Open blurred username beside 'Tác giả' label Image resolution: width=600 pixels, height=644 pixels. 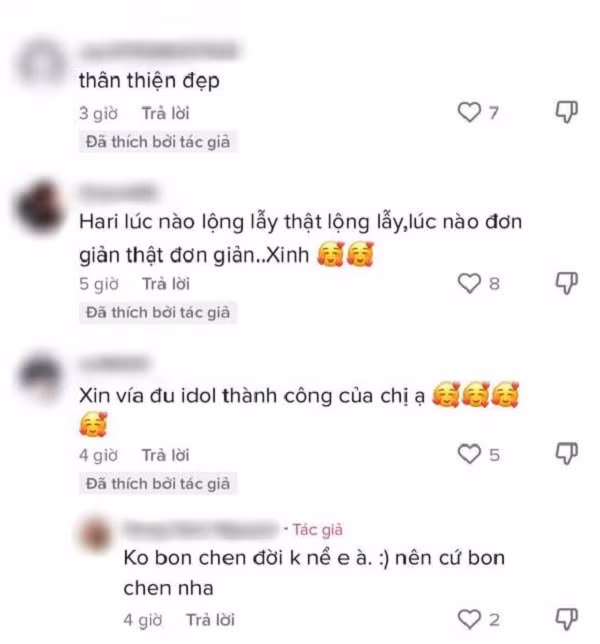(x=201, y=529)
